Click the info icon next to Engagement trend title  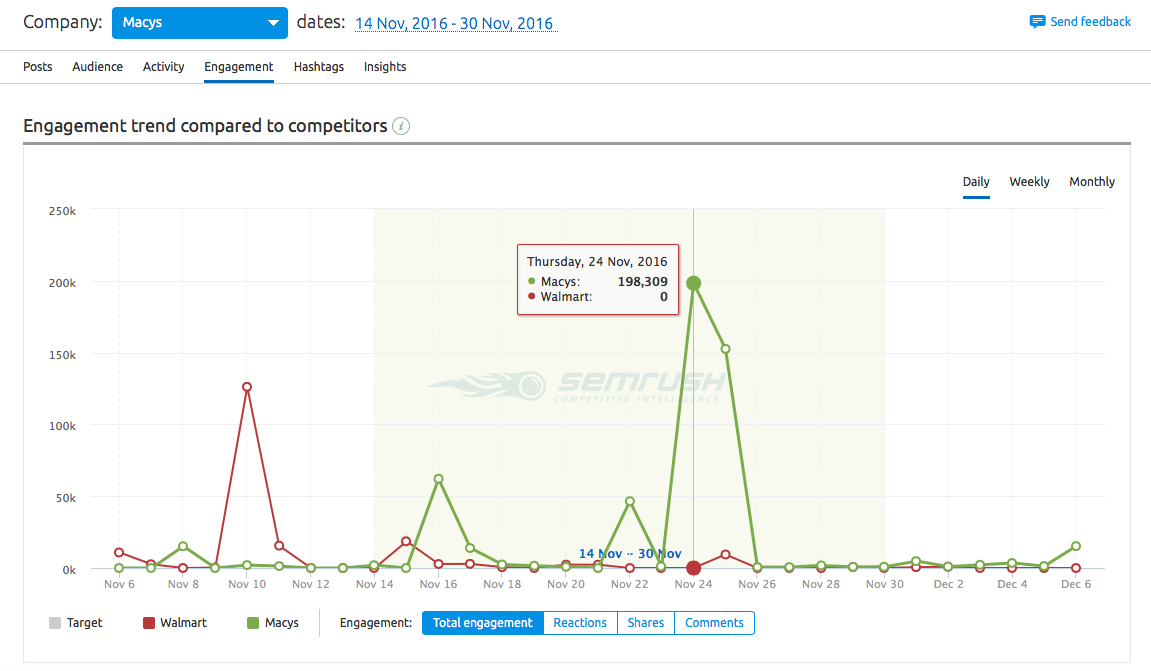[401, 126]
